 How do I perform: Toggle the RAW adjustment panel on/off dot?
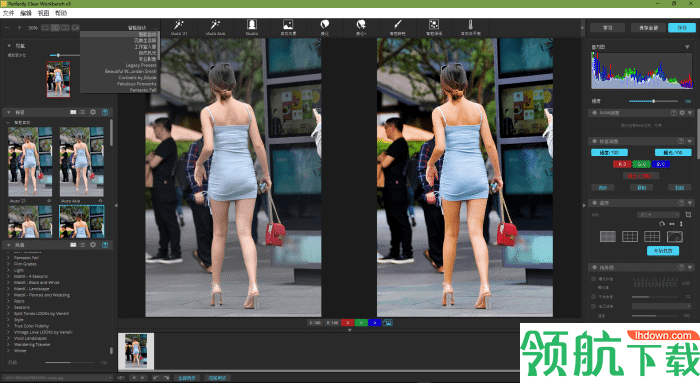coord(595,113)
